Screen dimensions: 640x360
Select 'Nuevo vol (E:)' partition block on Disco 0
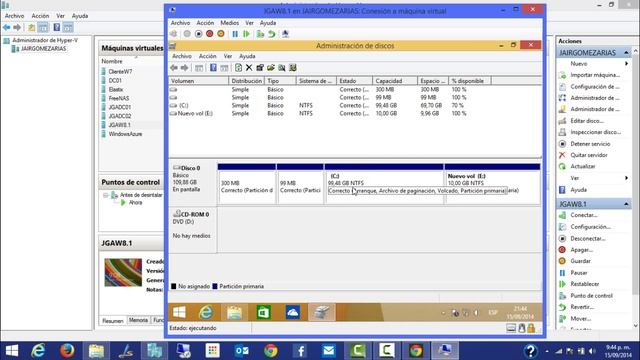coord(492,184)
